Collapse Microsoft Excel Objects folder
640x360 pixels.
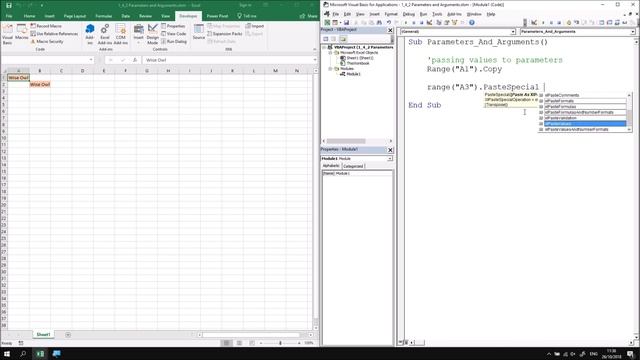[330, 53]
